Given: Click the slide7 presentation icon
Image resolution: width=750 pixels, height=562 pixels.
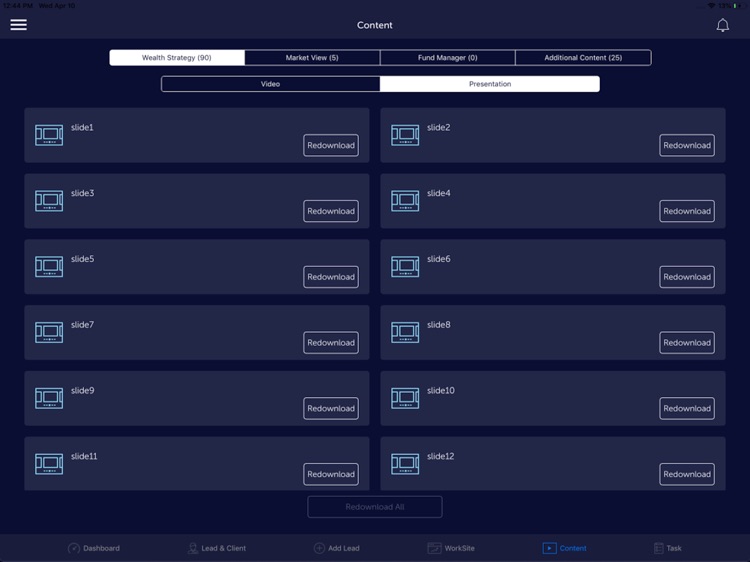Looking at the screenshot, I should coord(49,332).
